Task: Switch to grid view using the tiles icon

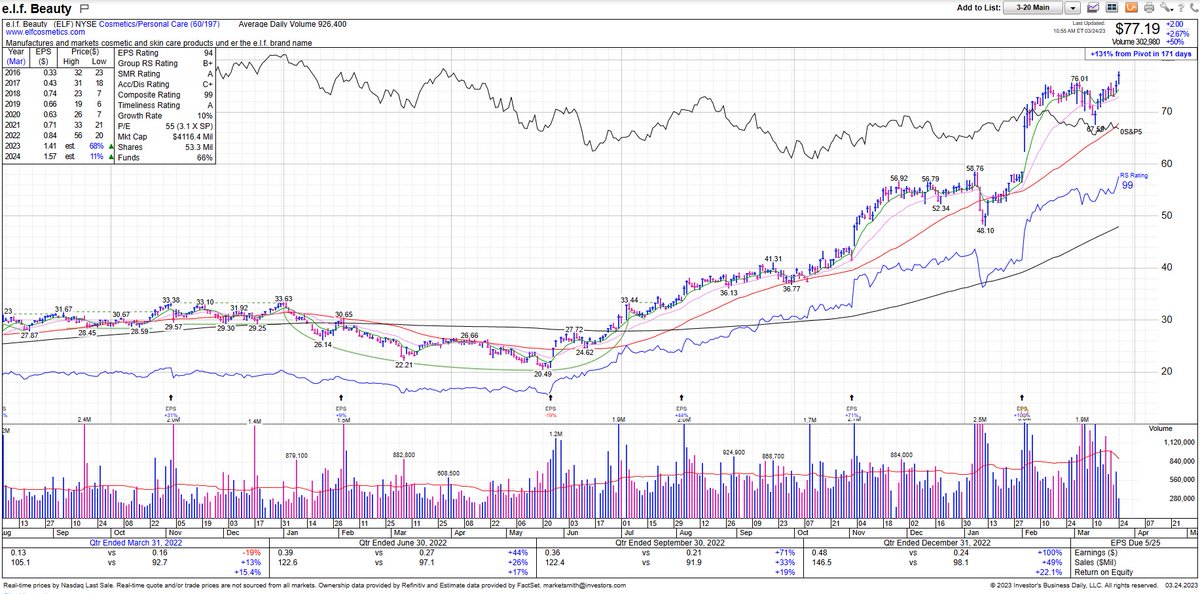Action: click(x=1112, y=8)
